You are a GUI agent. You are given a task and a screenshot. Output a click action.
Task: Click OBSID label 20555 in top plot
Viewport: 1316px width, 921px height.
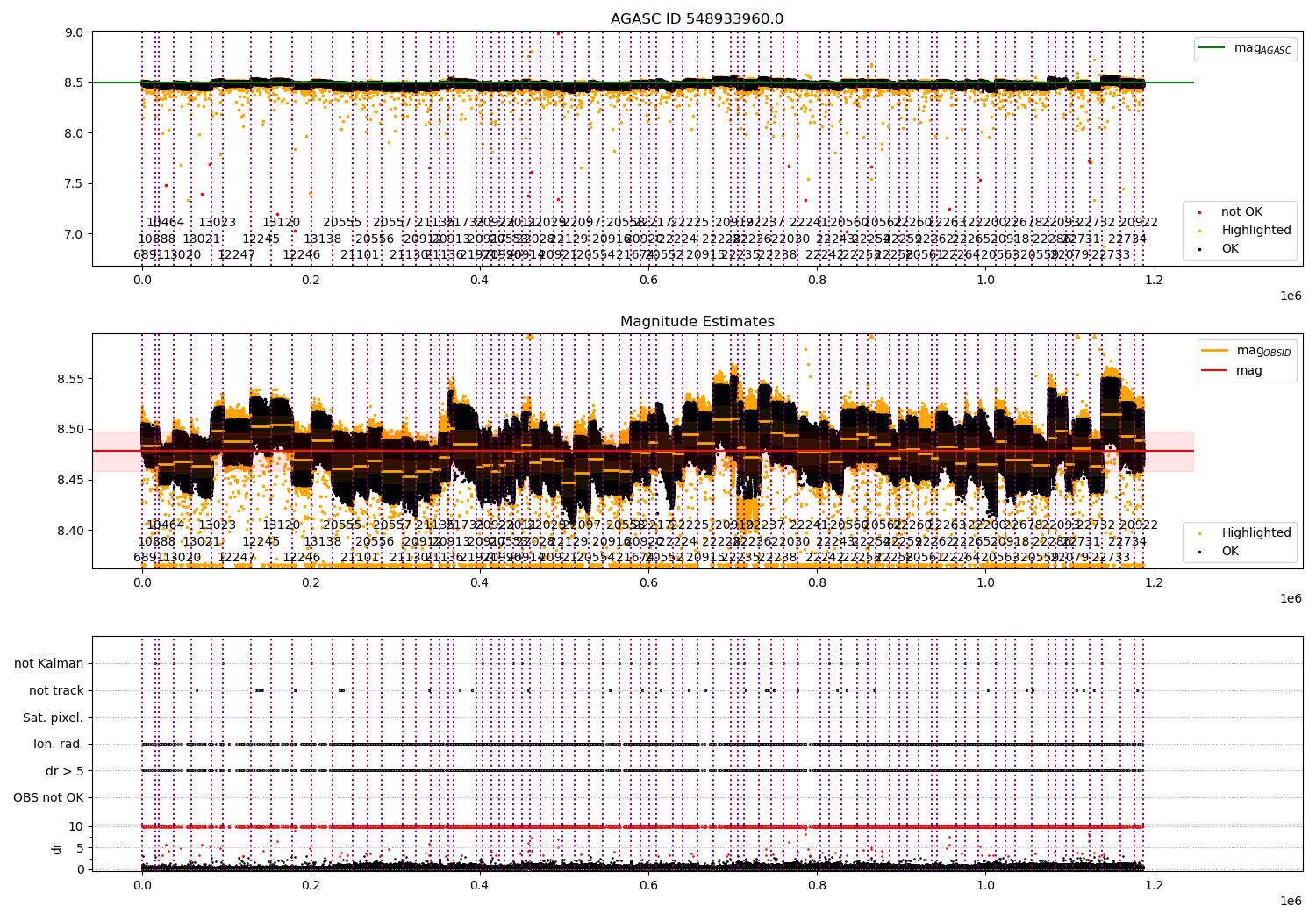click(x=342, y=223)
